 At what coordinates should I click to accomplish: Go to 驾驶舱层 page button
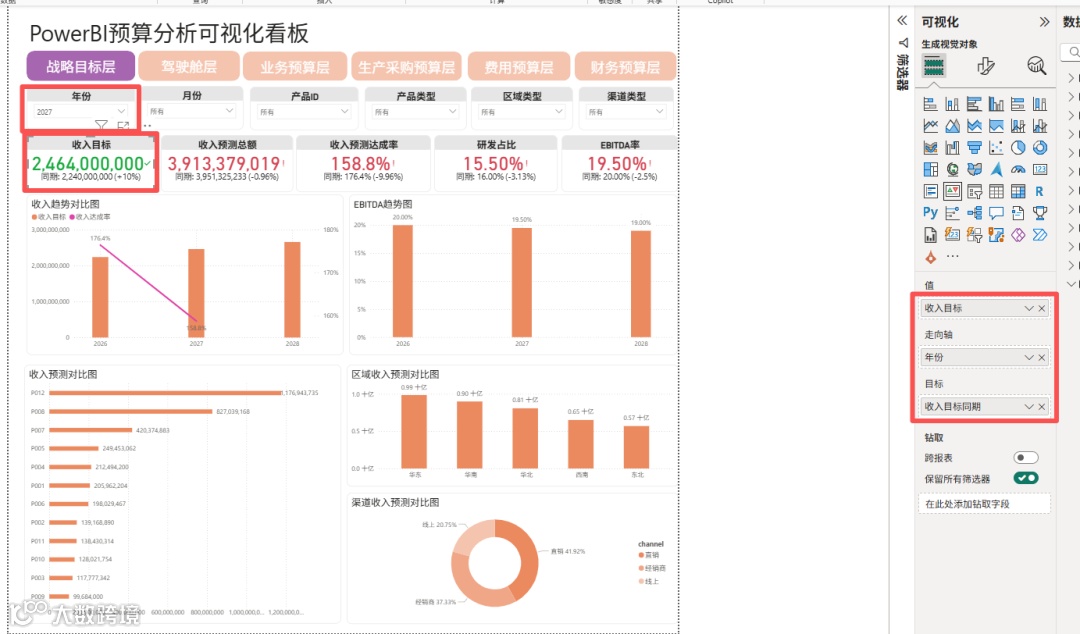click(x=189, y=66)
